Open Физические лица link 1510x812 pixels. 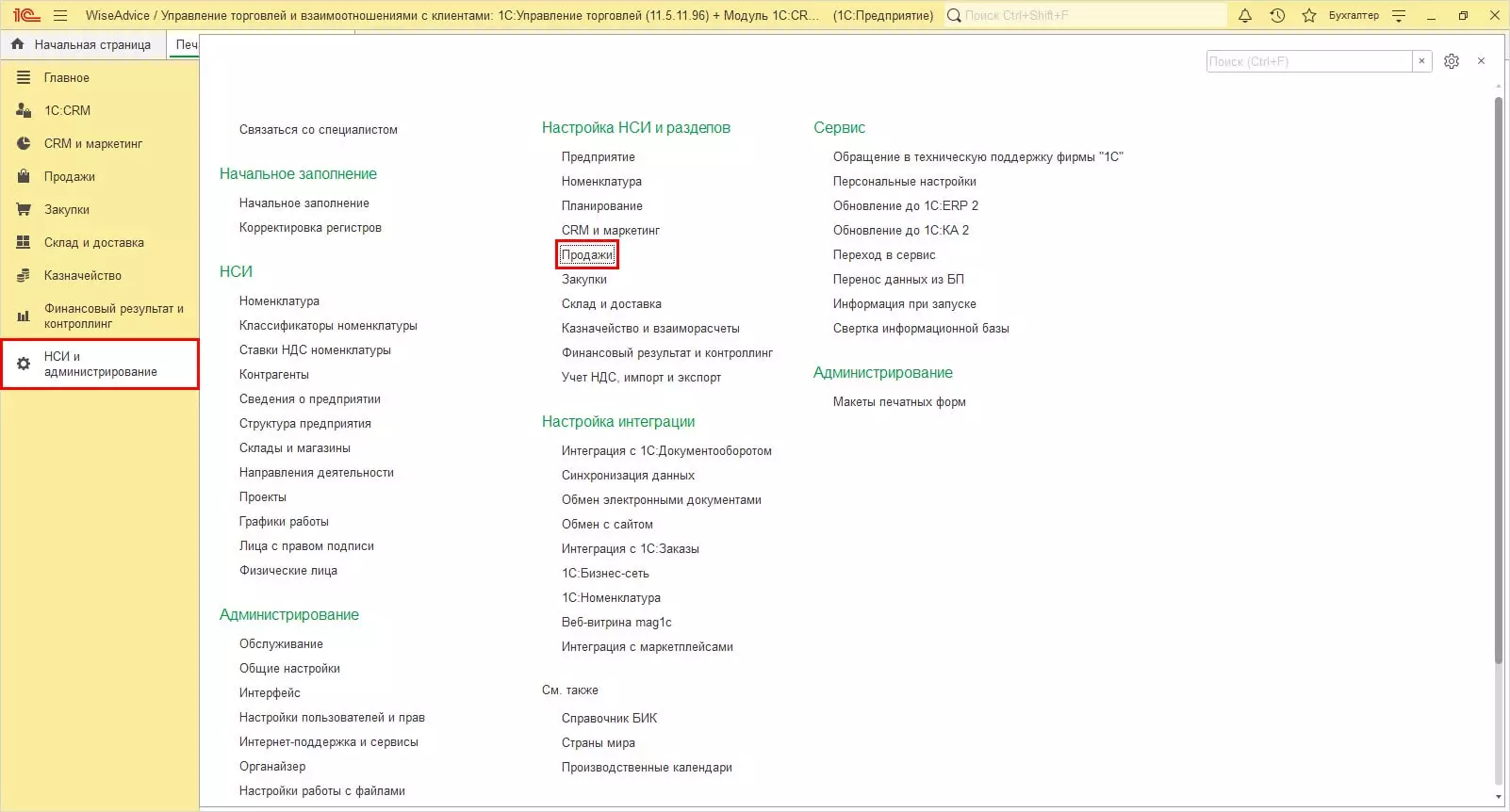point(288,570)
